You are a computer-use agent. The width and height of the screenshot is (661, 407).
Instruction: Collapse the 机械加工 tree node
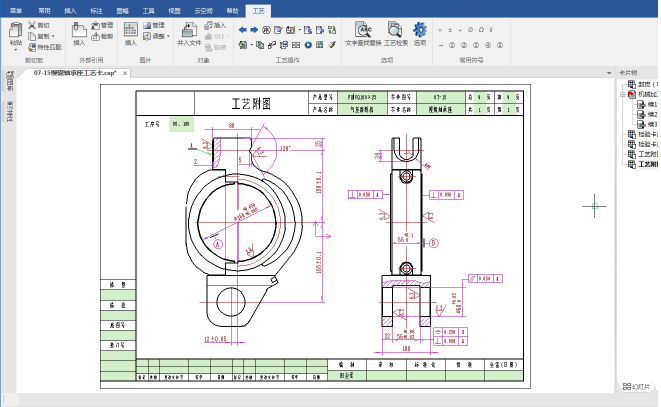point(622,95)
